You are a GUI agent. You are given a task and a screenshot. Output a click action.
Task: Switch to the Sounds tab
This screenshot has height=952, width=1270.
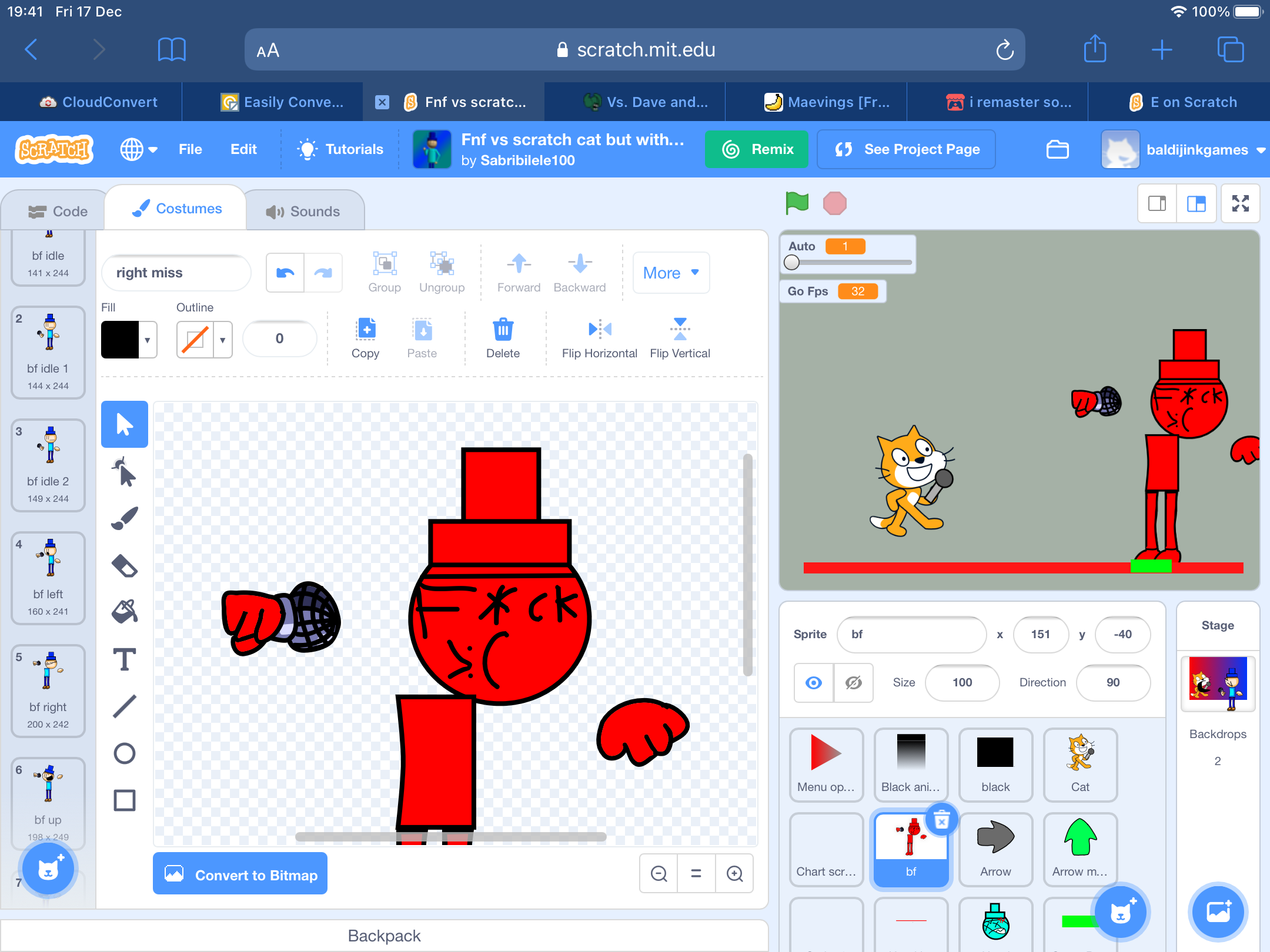303,211
